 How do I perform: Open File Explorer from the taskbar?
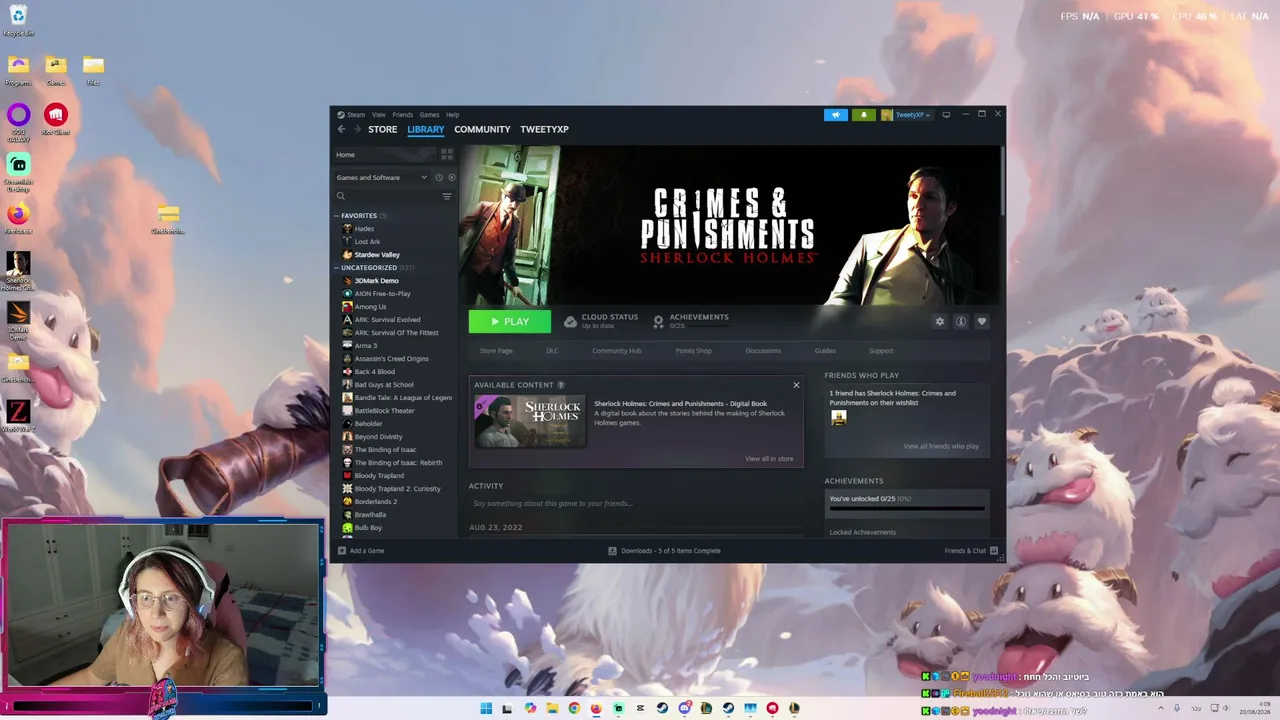click(x=552, y=708)
